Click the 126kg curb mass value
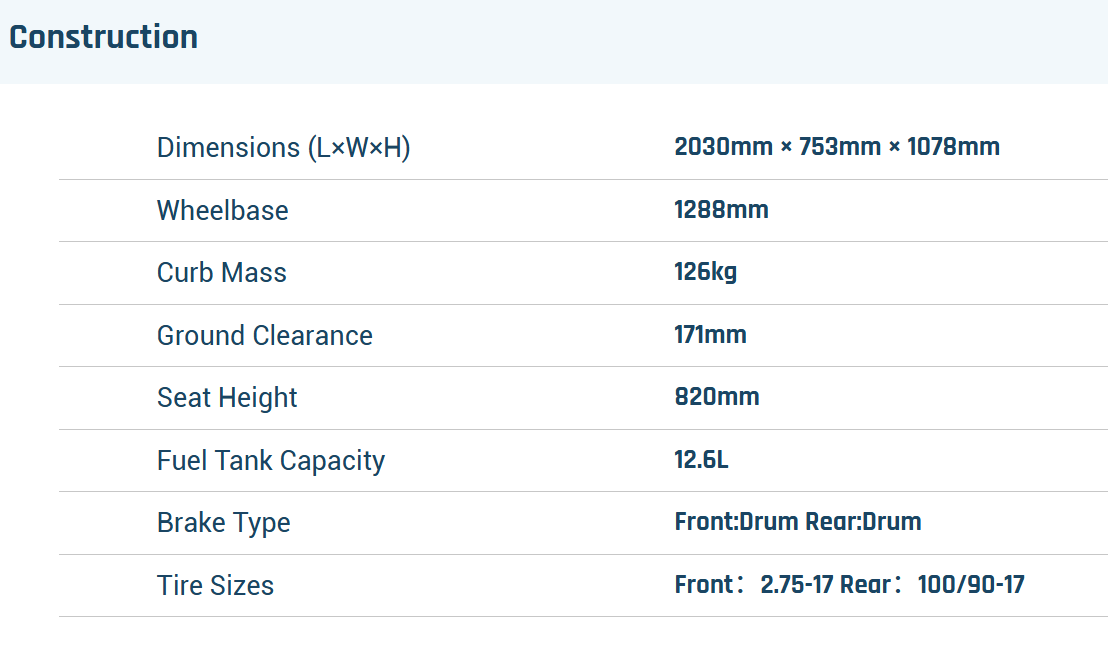The width and height of the screenshot is (1108, 651). 705,272
